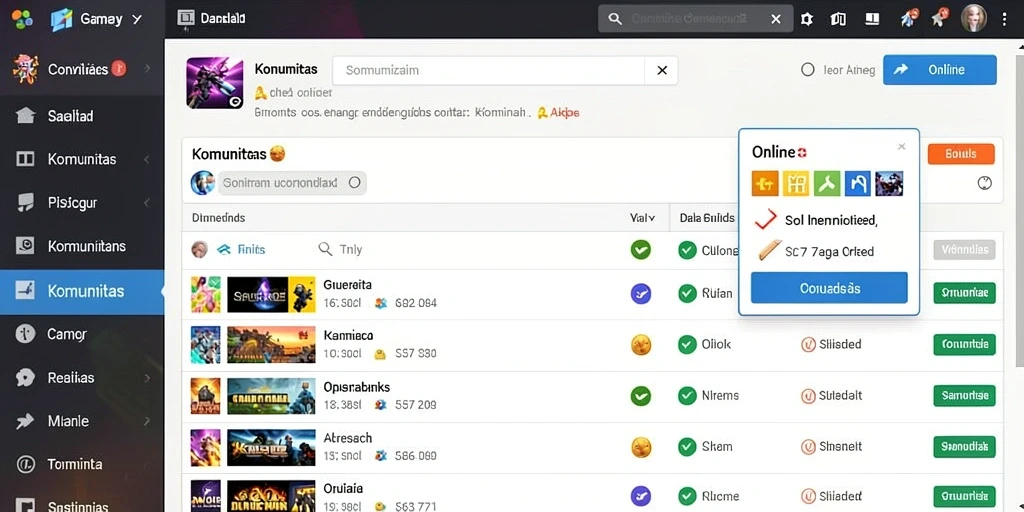Image resolution: width=1024 pixels, height=512 pixels.
Task: Click the user avatar in top bar
Action: (x=974, y=19)
